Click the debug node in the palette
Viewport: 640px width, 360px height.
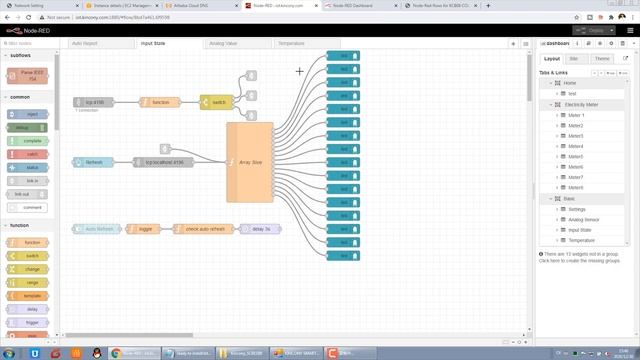tap(27, 128)
